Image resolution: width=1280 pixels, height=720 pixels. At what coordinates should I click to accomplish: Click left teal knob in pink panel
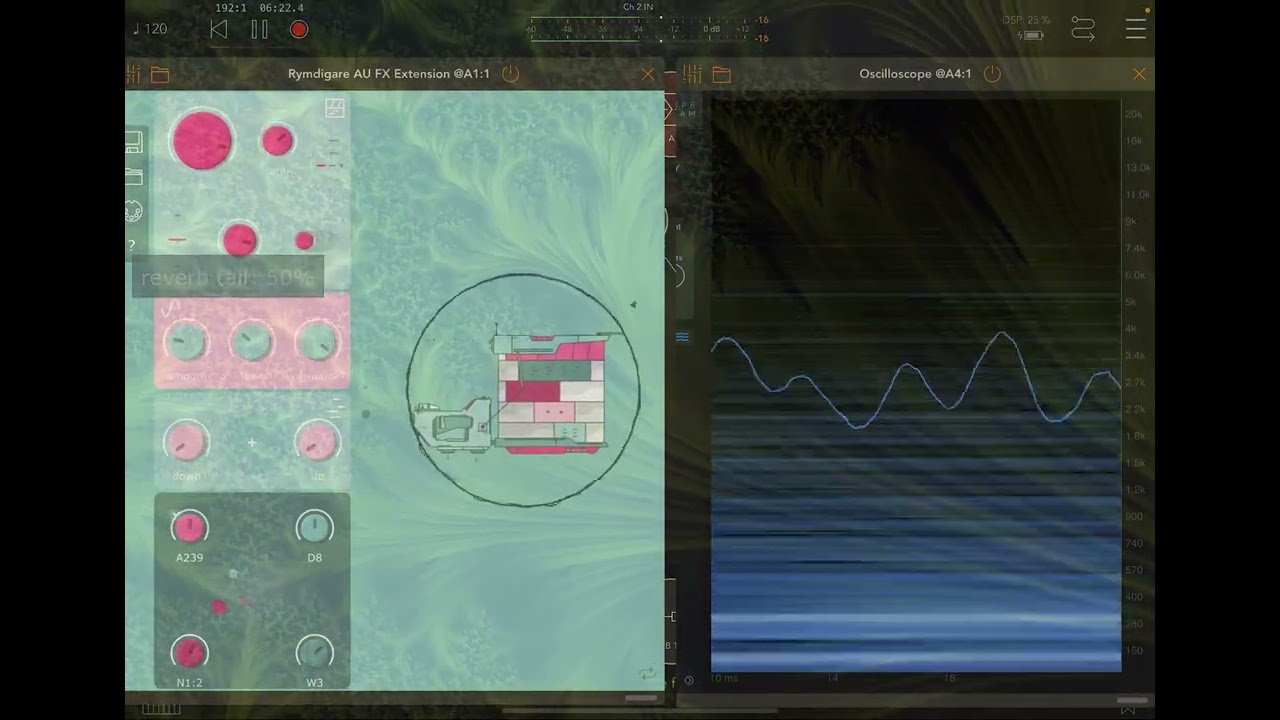185,343
